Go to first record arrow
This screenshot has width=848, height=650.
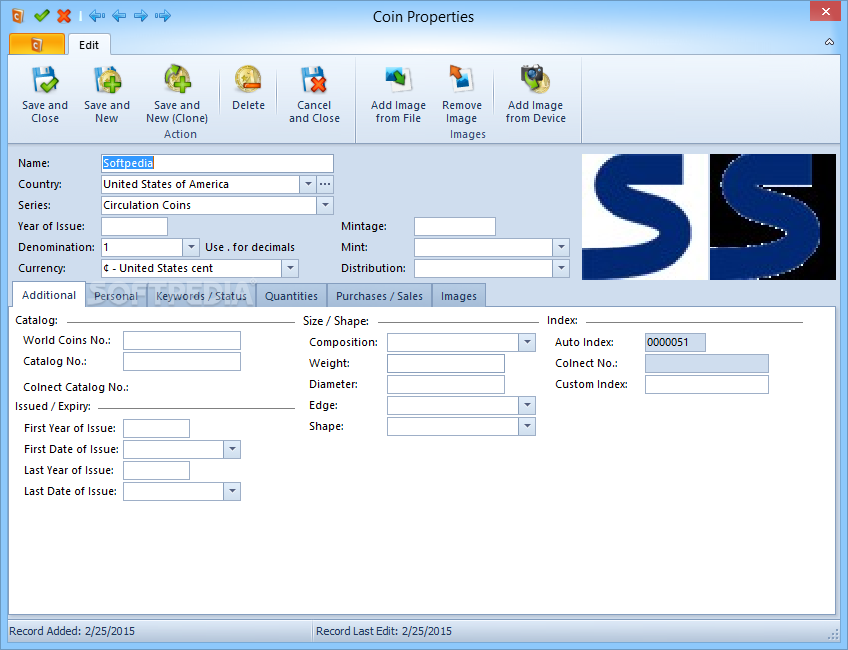pyautogui.click(x=97, y=16)
